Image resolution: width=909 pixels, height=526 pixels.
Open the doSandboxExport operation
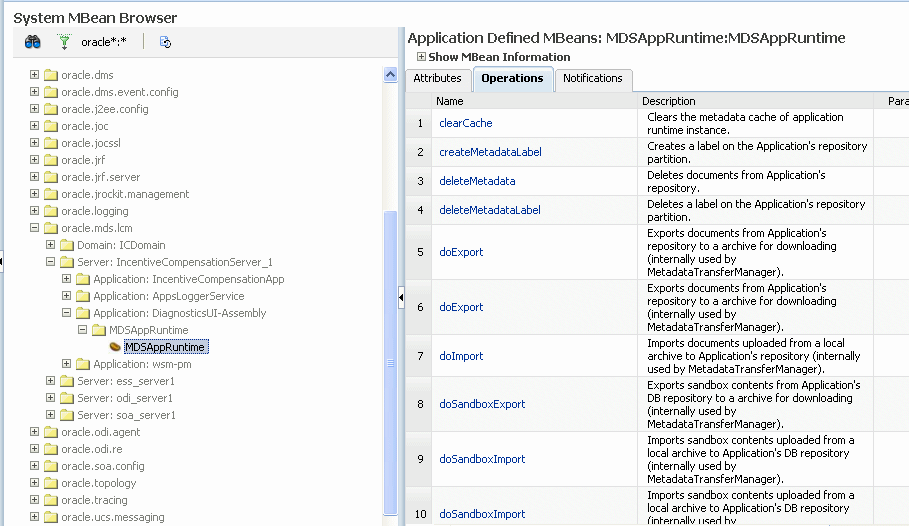point(482,404)
